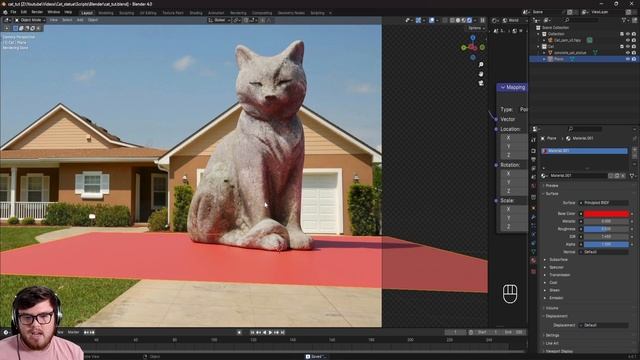Screen dimensions: 640x360
Task: Select the concrete cat statue object in outliner
Action: coord(570,53)
